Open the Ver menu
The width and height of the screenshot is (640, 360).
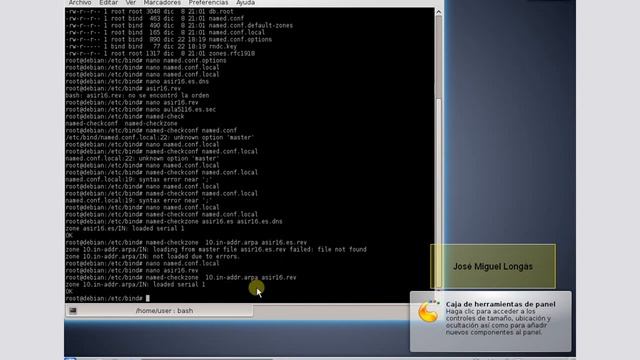(131, 2)
